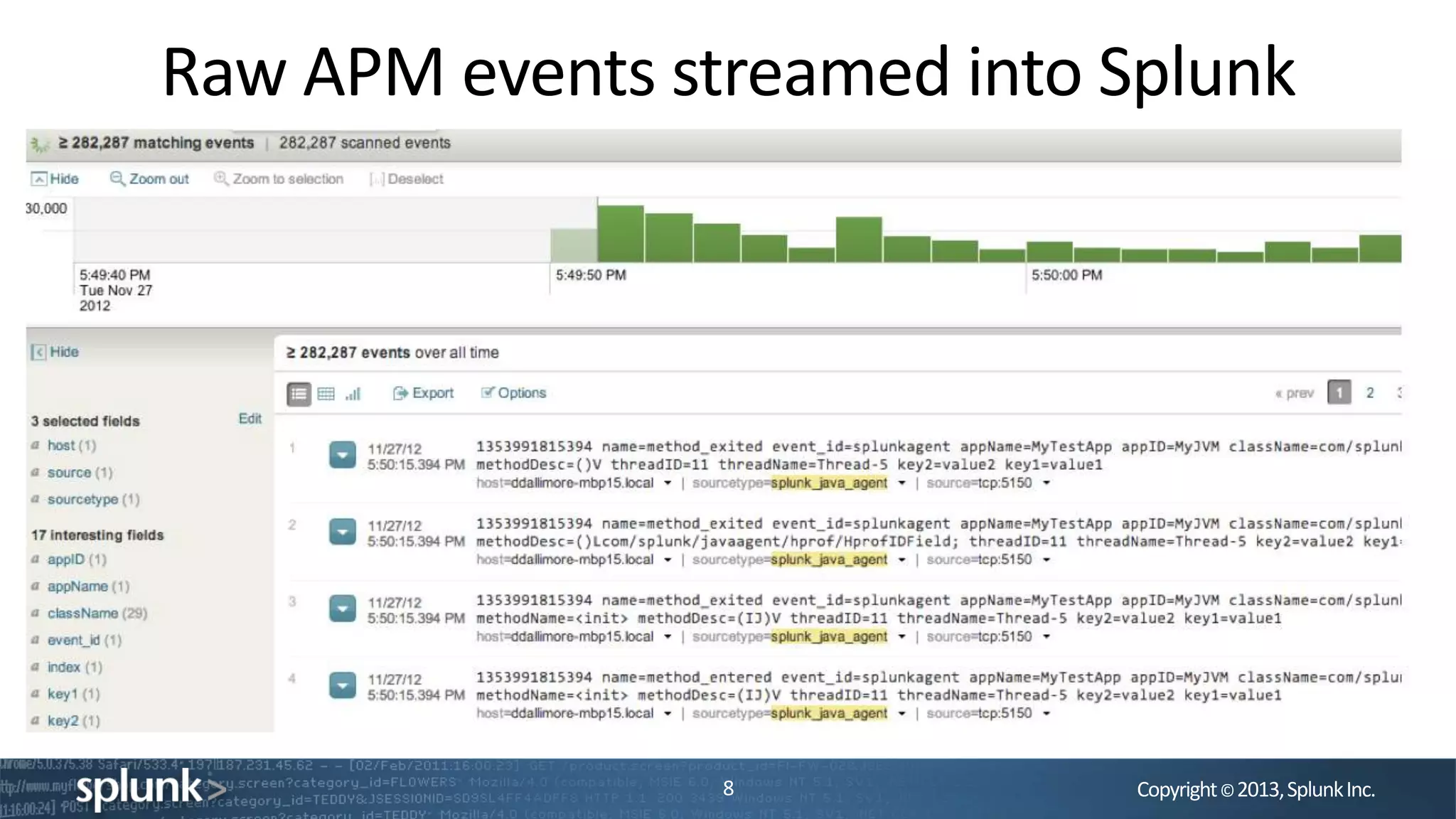Click event 1 timestamp 11/27/12
The height and width of the screenshot is (819, 1456).
click(x=395, y=449)
